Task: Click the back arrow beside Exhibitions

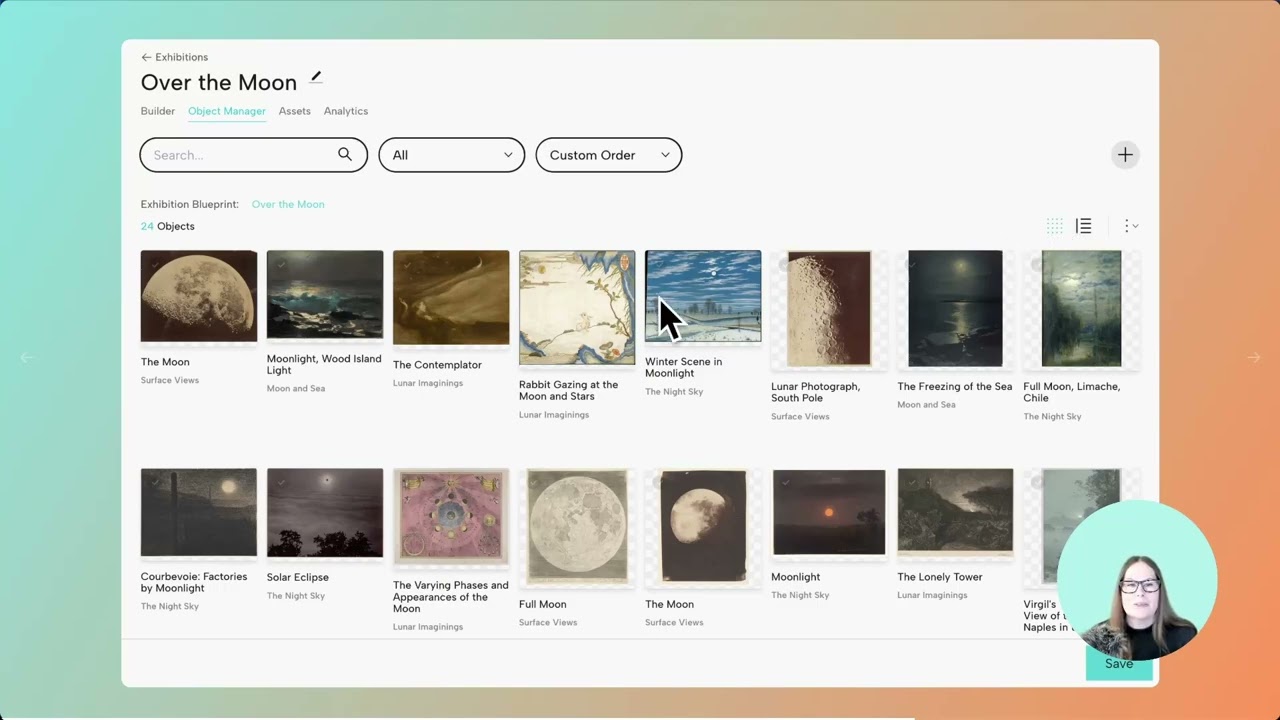Action: [146, 57]
